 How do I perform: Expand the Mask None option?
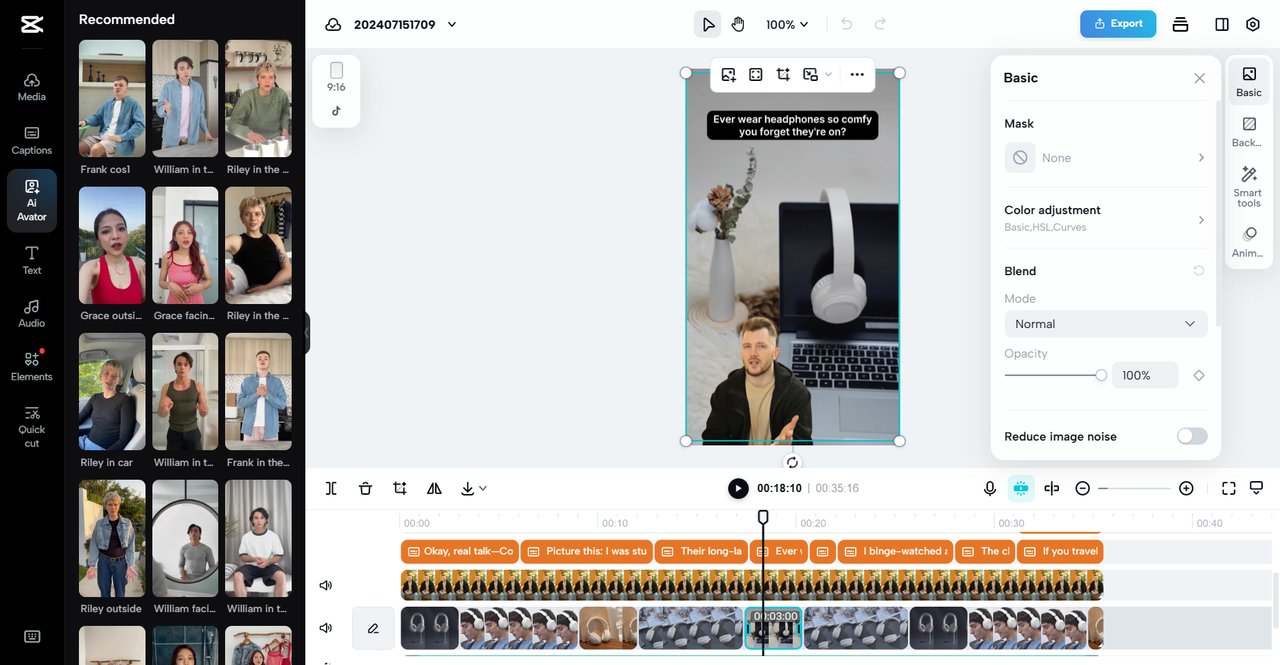pyautogui.click(x=1105, y=158)
